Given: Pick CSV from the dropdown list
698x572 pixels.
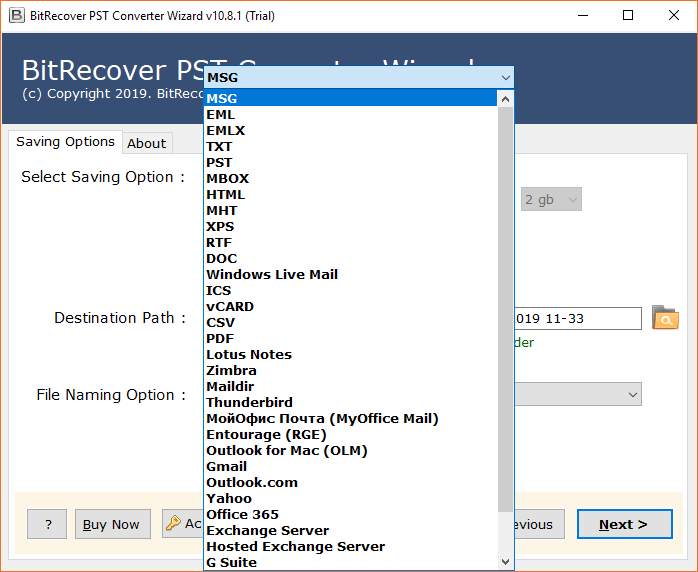Looking at the screenshot, I should click(x=350, y=323).
